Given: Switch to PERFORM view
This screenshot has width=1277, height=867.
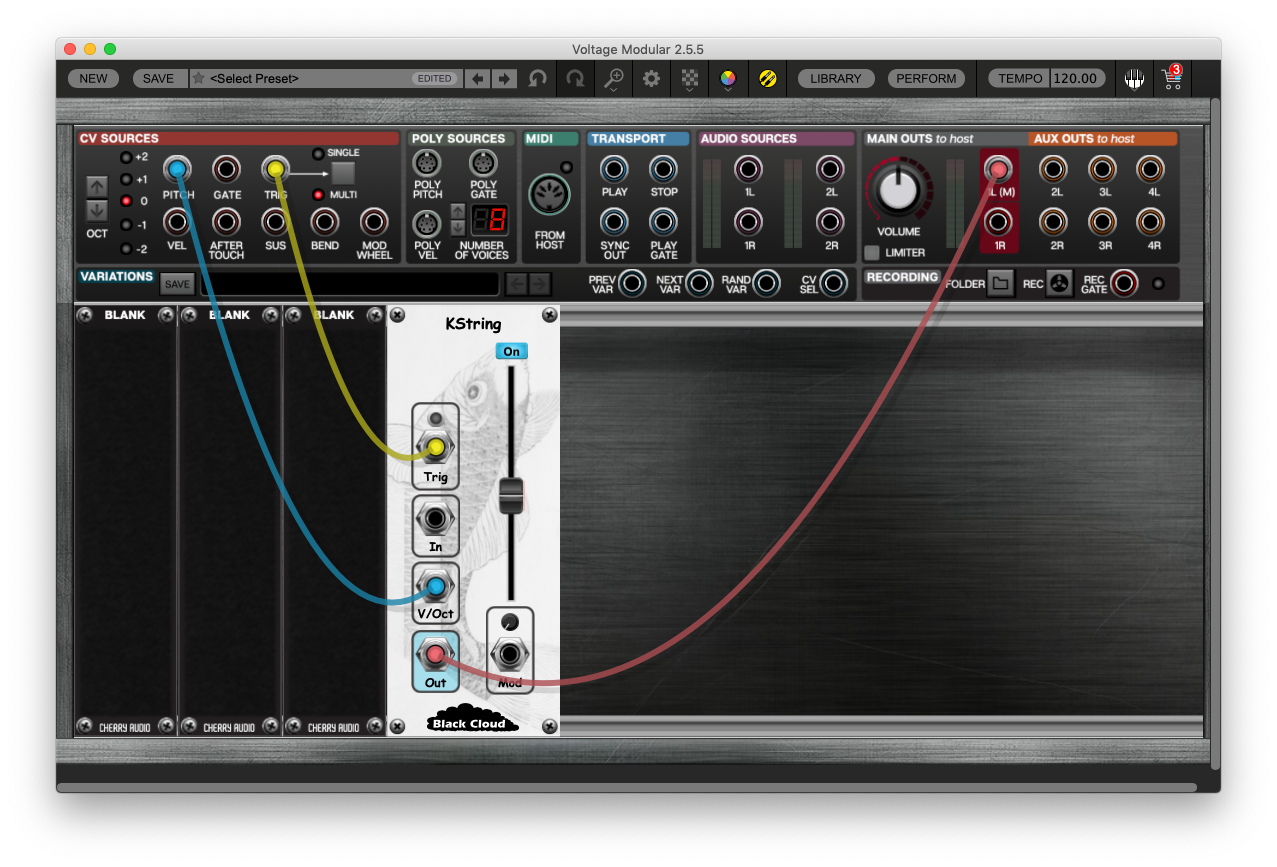Looking at the screenshot, I should (926, 78).
